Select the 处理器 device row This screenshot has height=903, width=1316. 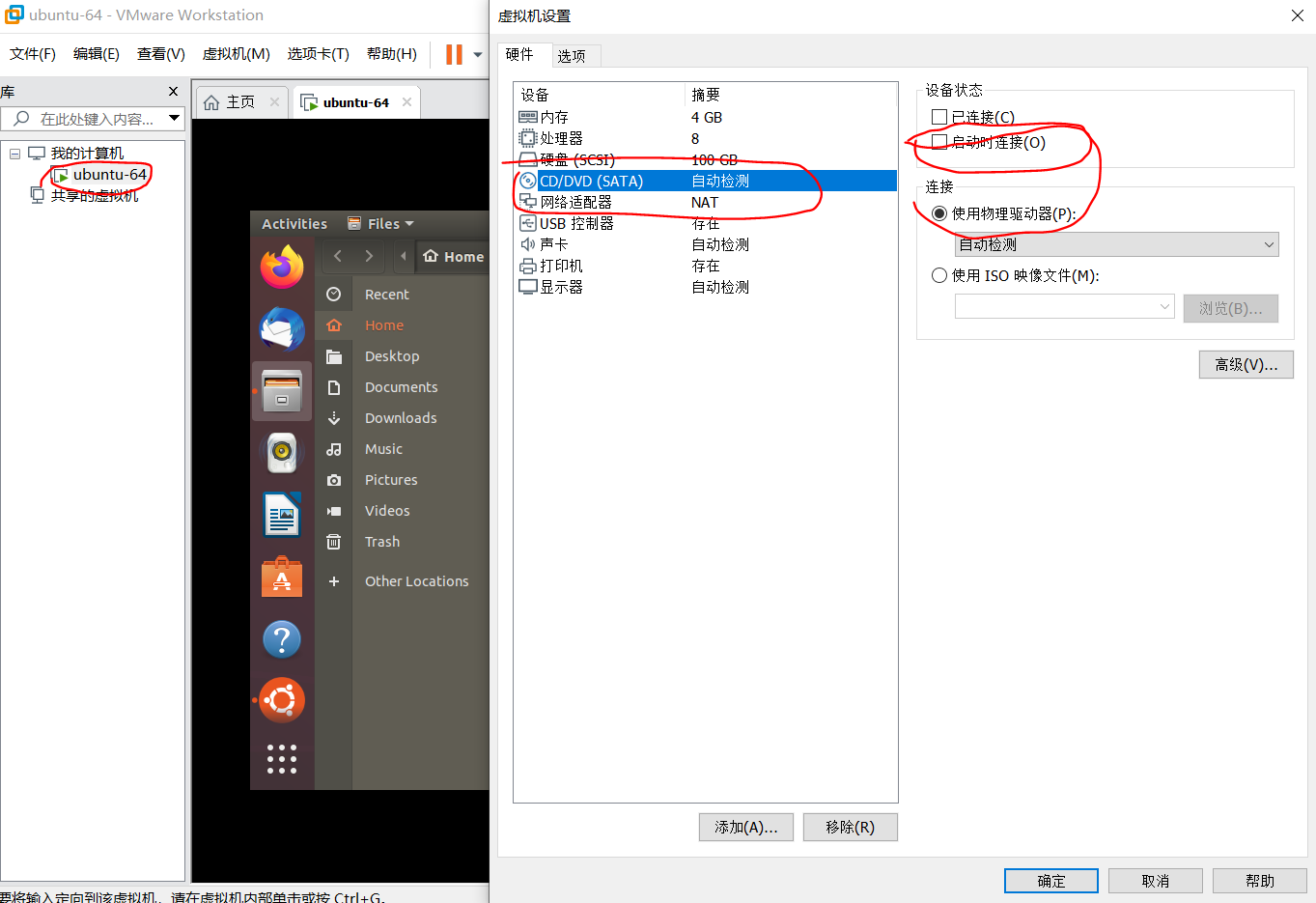point(706,138)
